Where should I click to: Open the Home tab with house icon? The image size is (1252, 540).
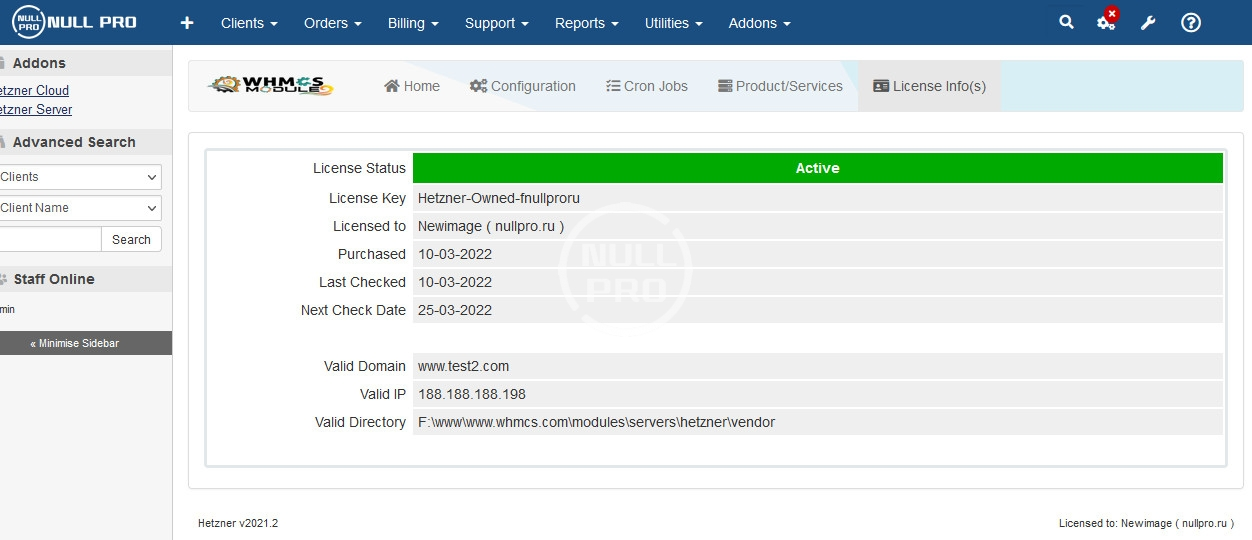click(x=412, y=86)
